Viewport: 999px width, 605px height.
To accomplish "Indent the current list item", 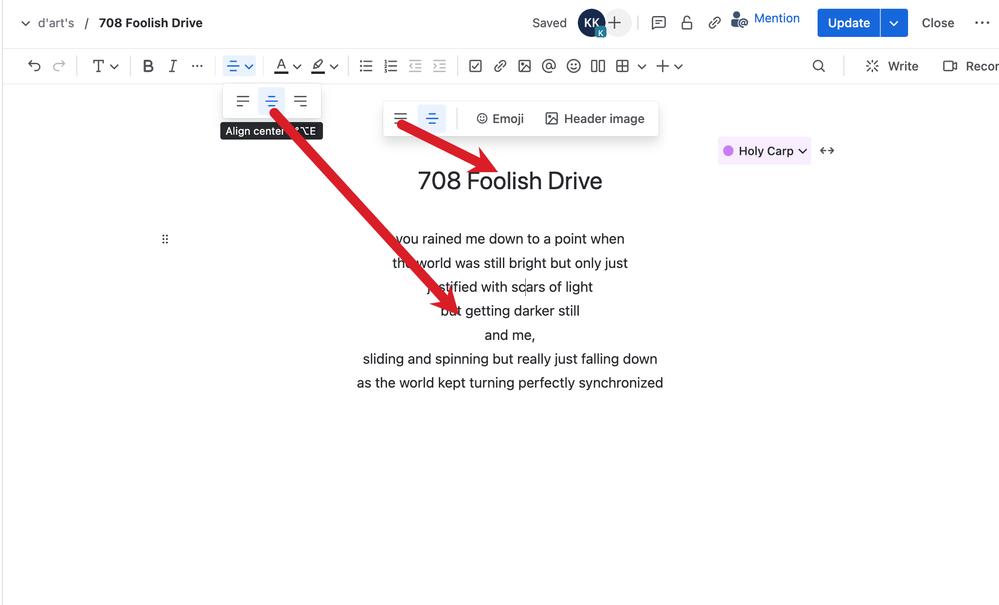I will pyautogui.click(x=440, y=66).
